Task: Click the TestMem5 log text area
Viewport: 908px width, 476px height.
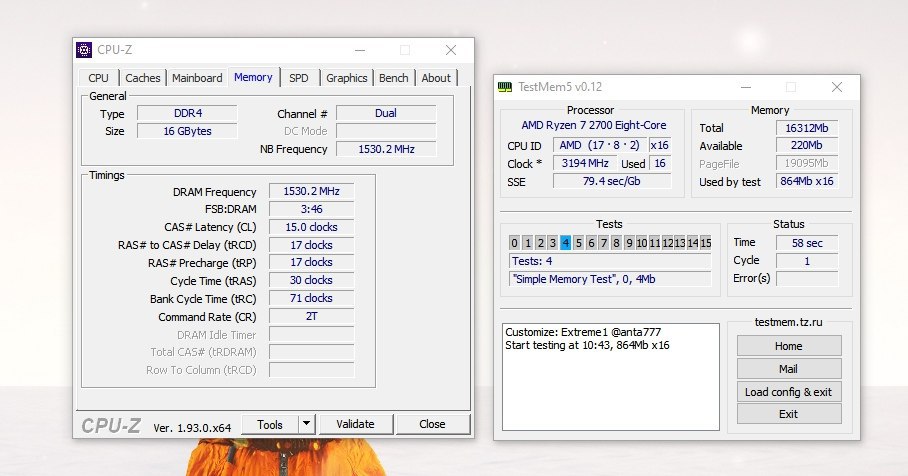Action: pos(611,377)
